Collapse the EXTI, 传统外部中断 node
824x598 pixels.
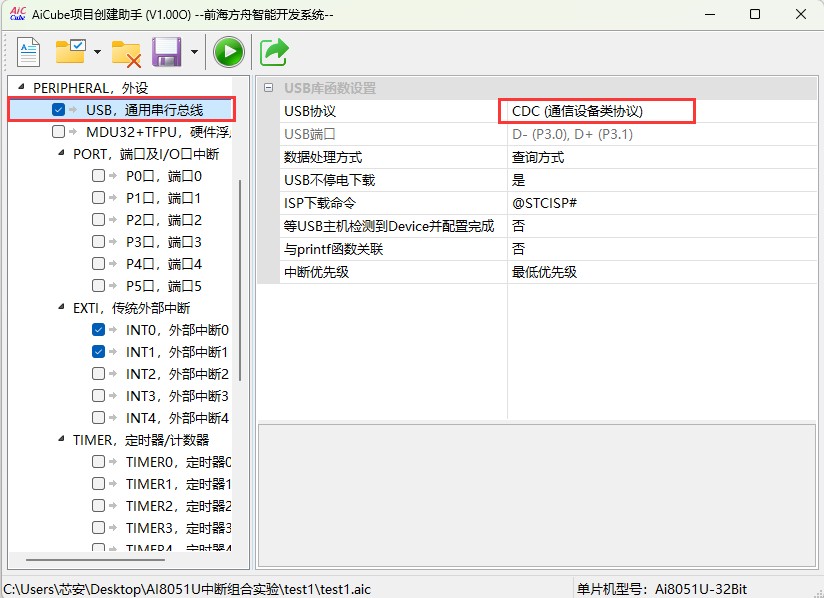coord(61,307)
